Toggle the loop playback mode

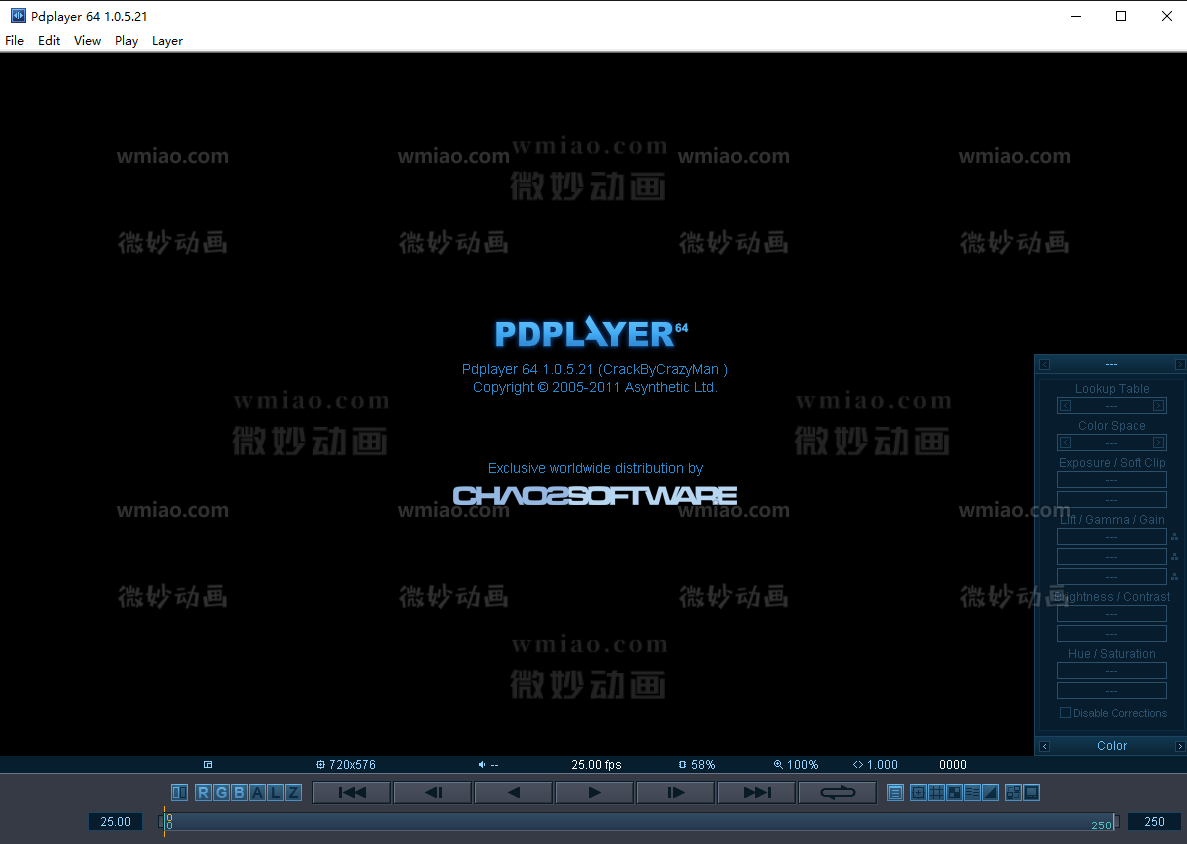pyautogui.click(x=837, y=792)
